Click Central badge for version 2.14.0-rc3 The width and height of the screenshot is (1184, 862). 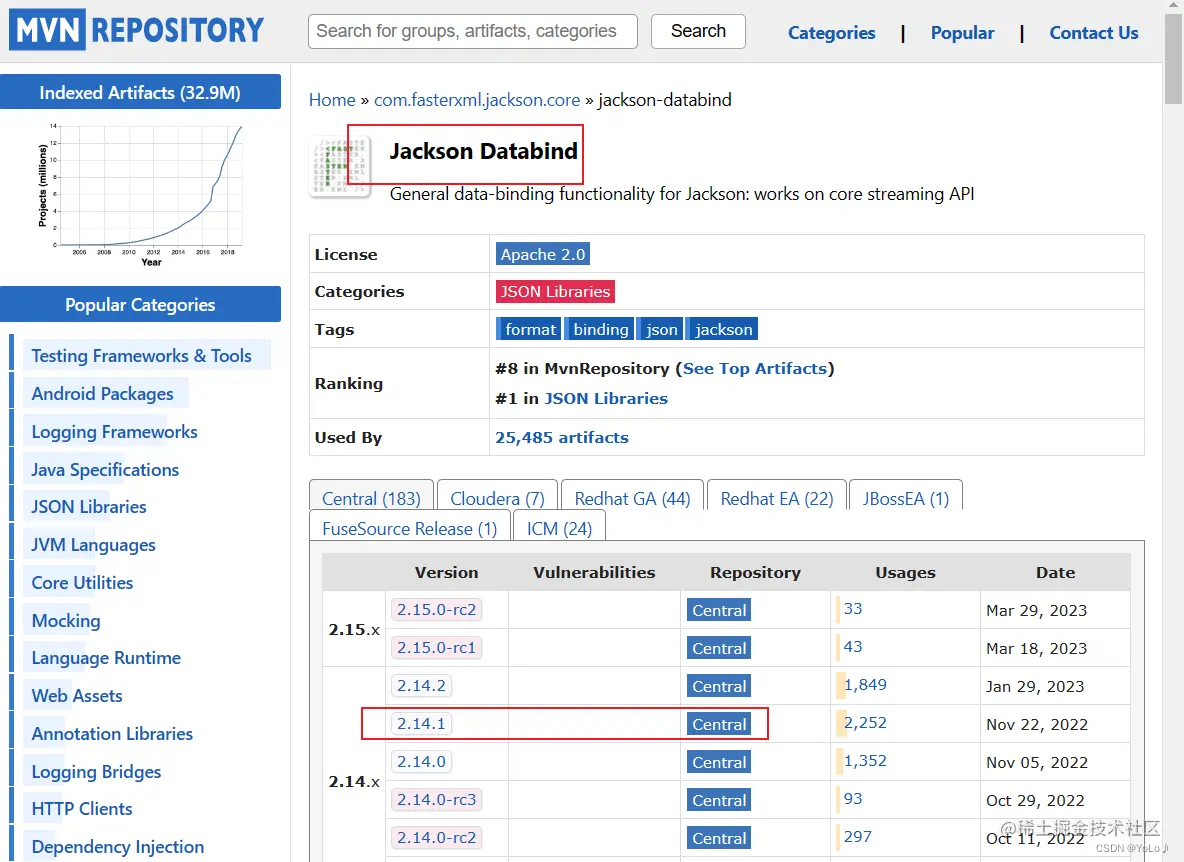[x=719, y=801]
